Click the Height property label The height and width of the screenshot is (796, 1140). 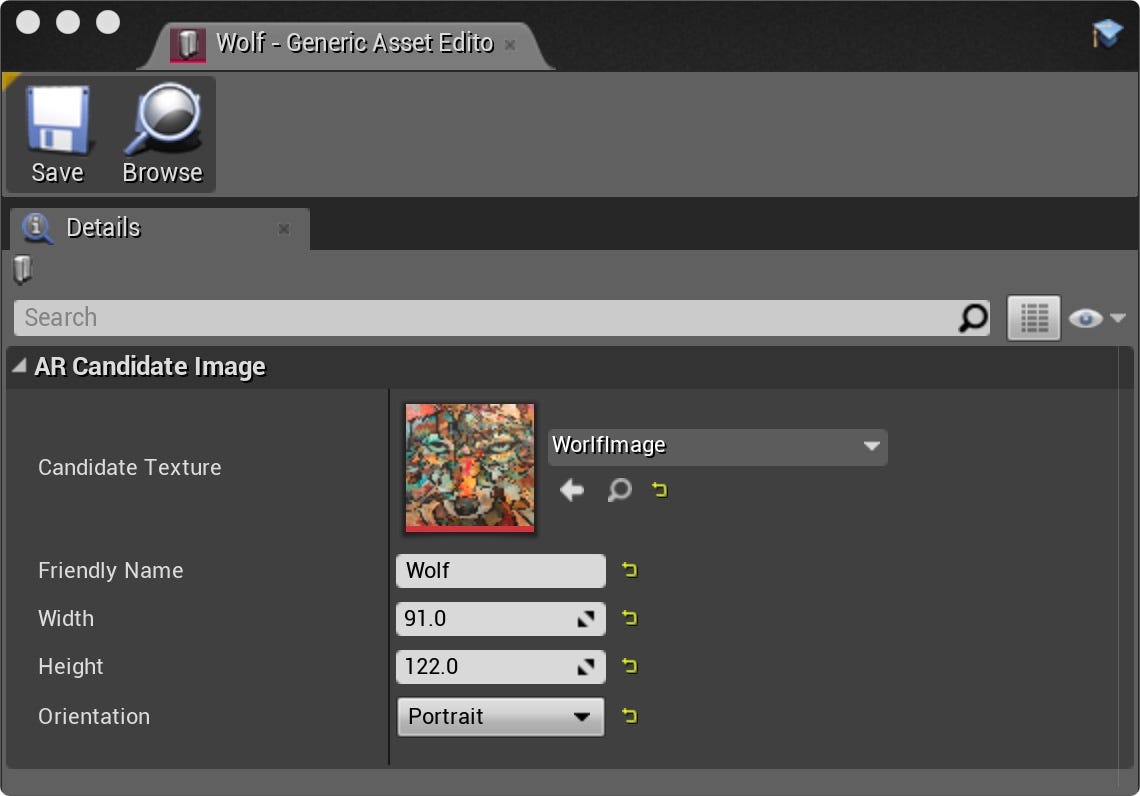click(71, 667)
